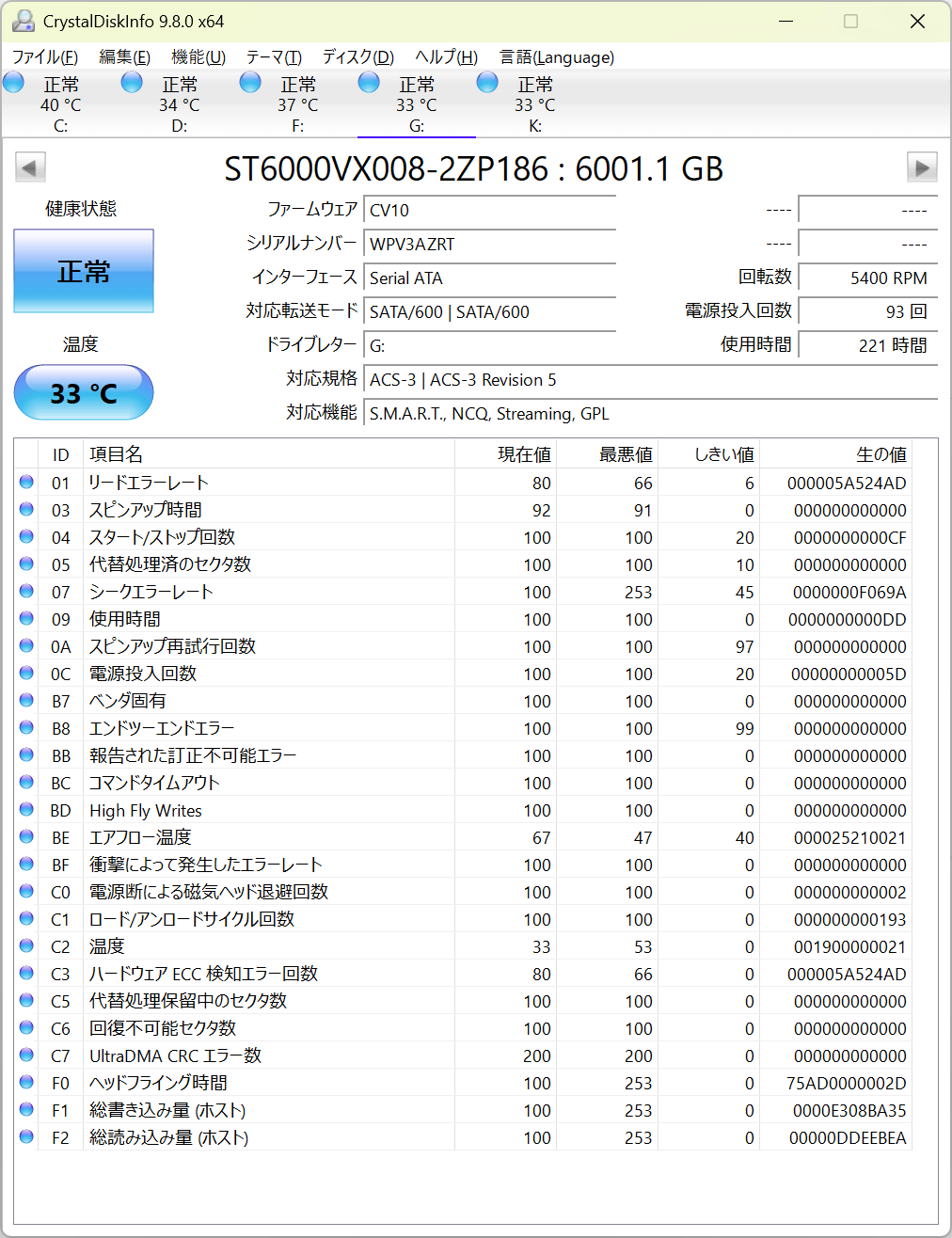Click the serial number field WPV3AZRT
952x1238 pixels.
click(x=490, y=244)
